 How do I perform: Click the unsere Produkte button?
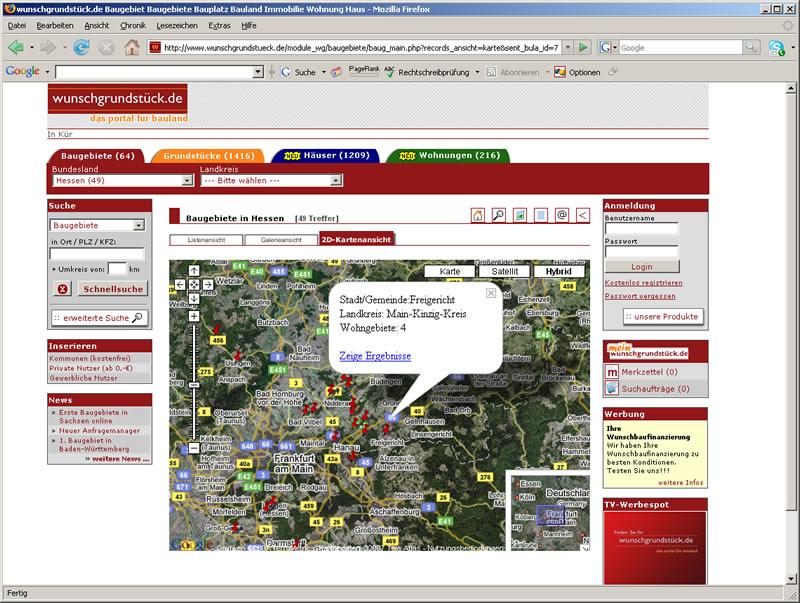coord(663,317)
